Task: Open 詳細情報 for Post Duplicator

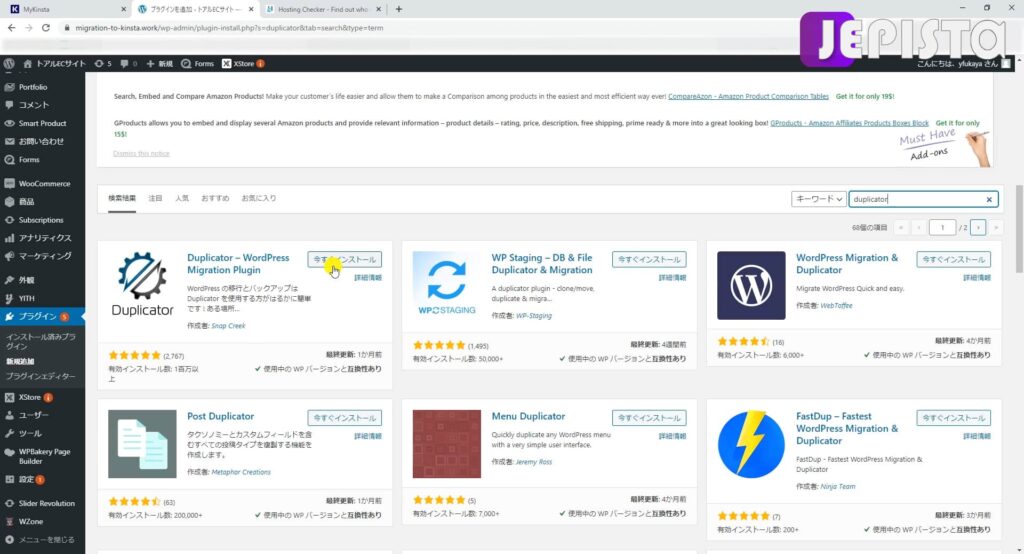Action: pyautogui.click(x=368, y=436)
